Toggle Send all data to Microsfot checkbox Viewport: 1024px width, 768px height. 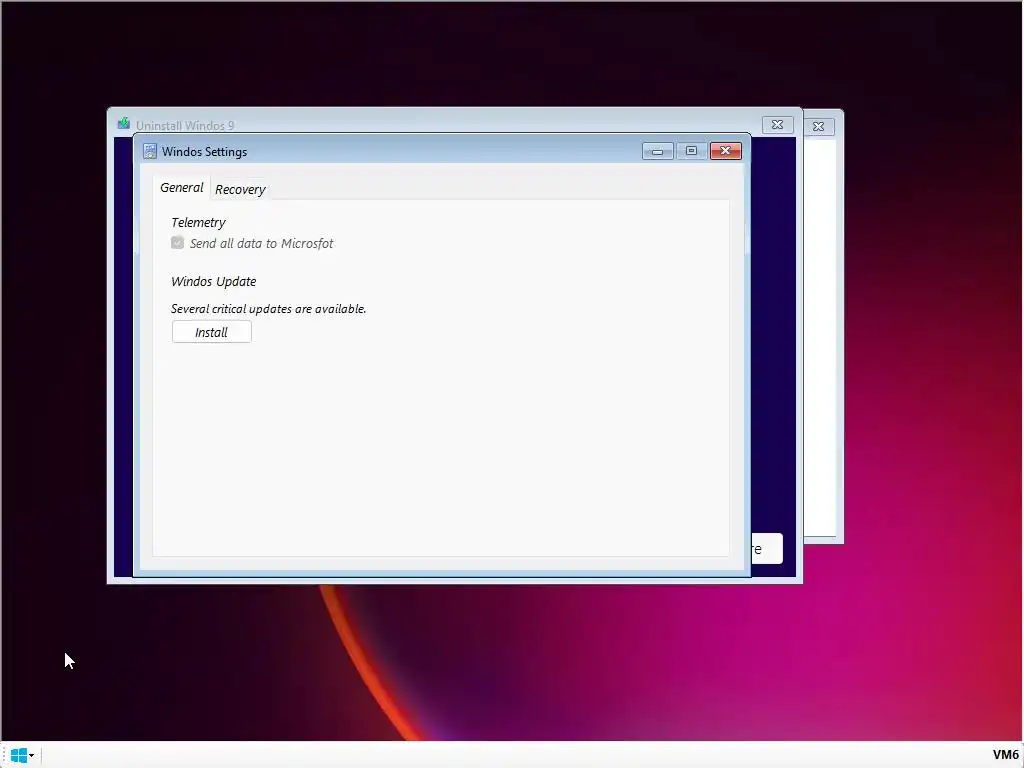tap(177, 243)
